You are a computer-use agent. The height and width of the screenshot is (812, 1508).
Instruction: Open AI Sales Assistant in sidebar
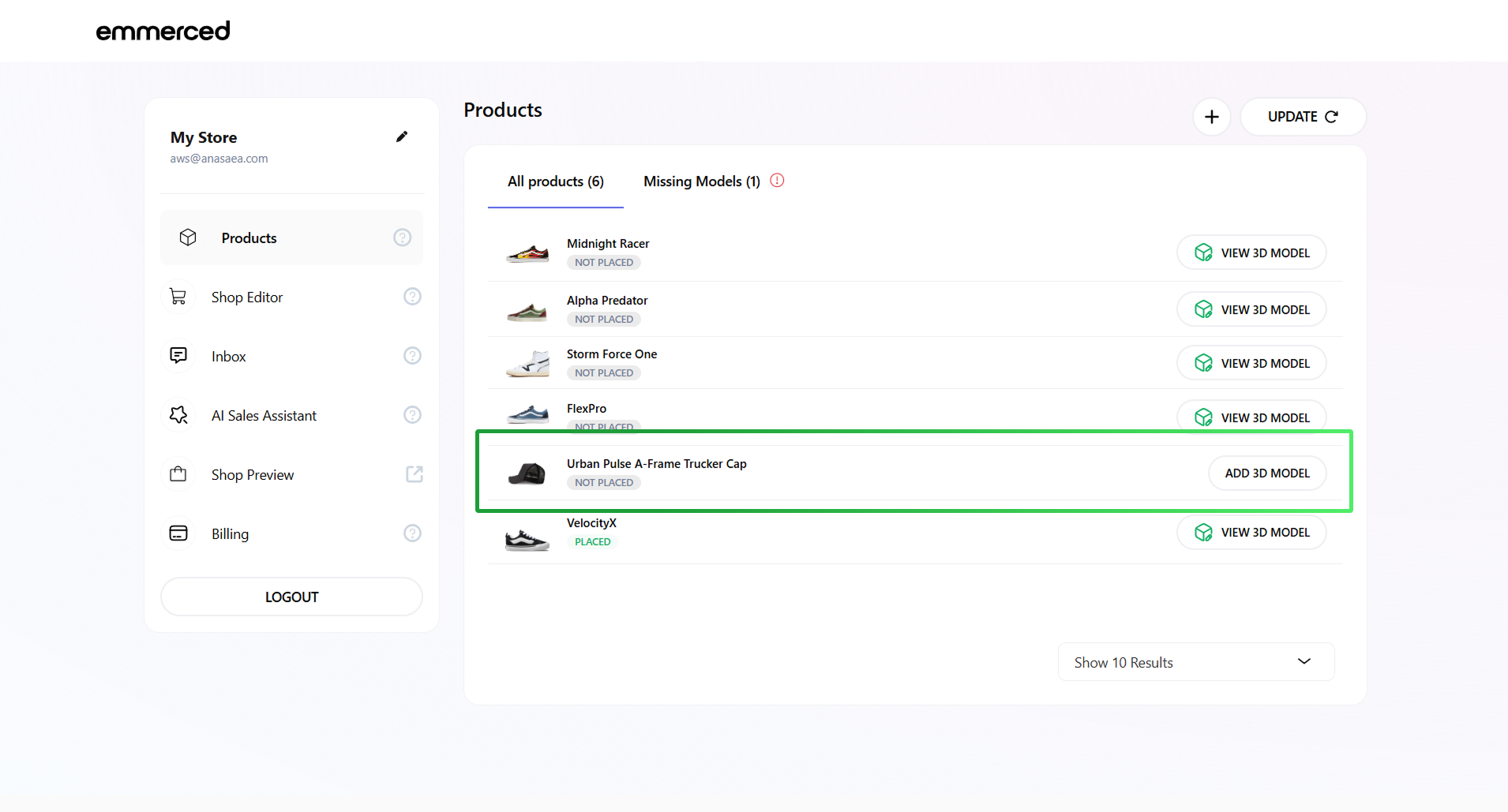tap(264, 416)
